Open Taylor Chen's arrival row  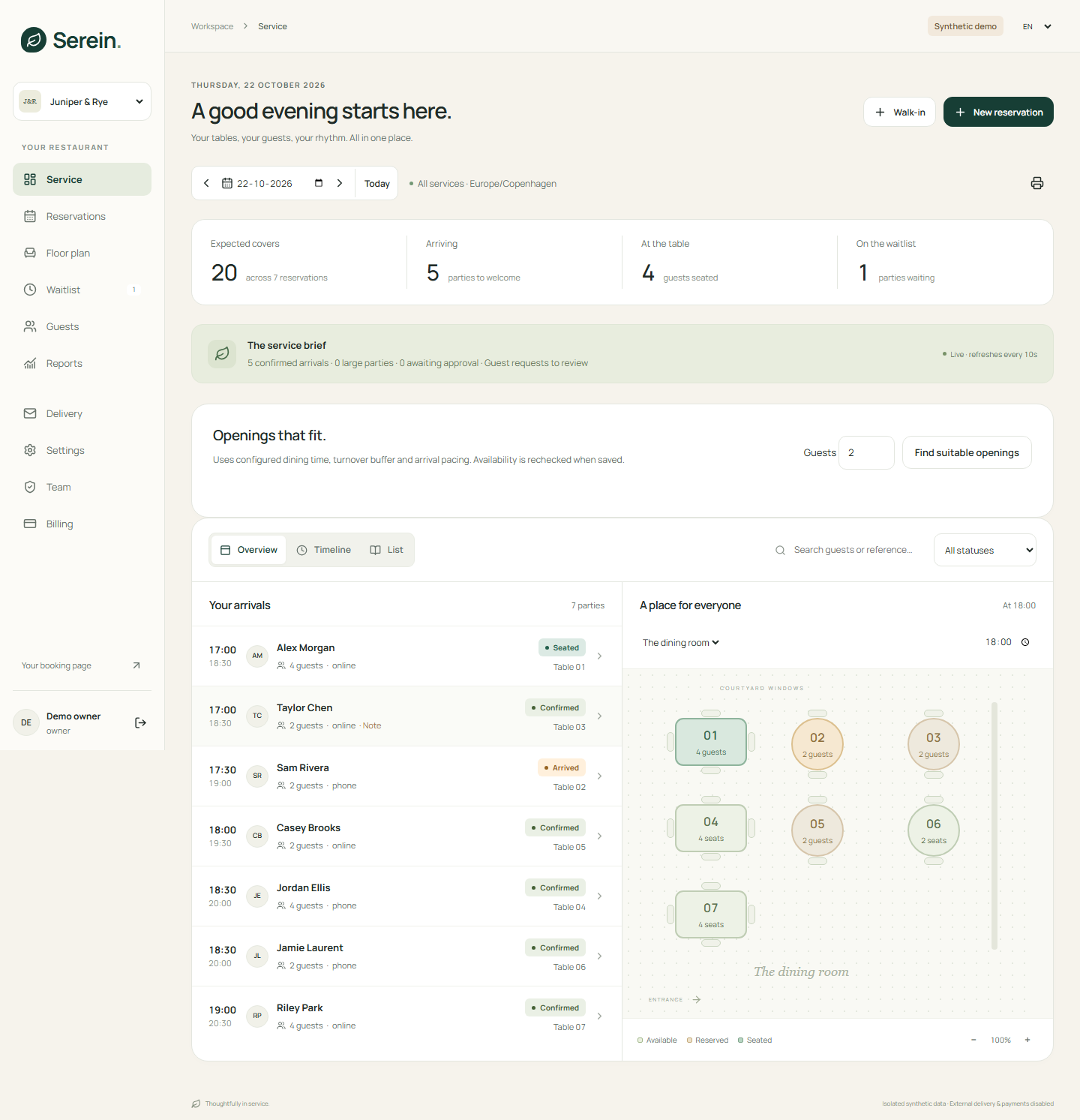point(406,716)
